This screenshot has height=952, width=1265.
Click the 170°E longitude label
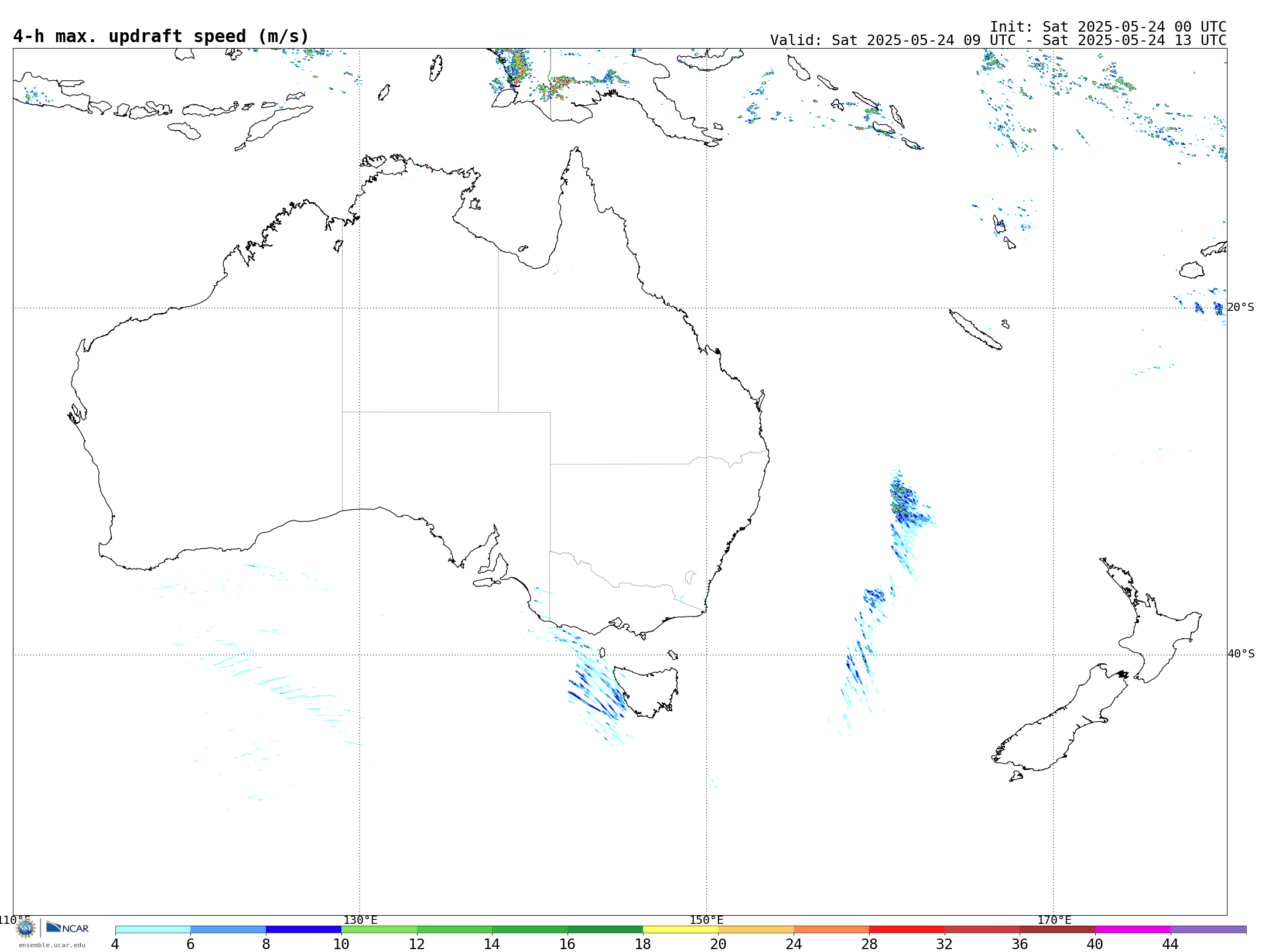(x=1054, y=920)
